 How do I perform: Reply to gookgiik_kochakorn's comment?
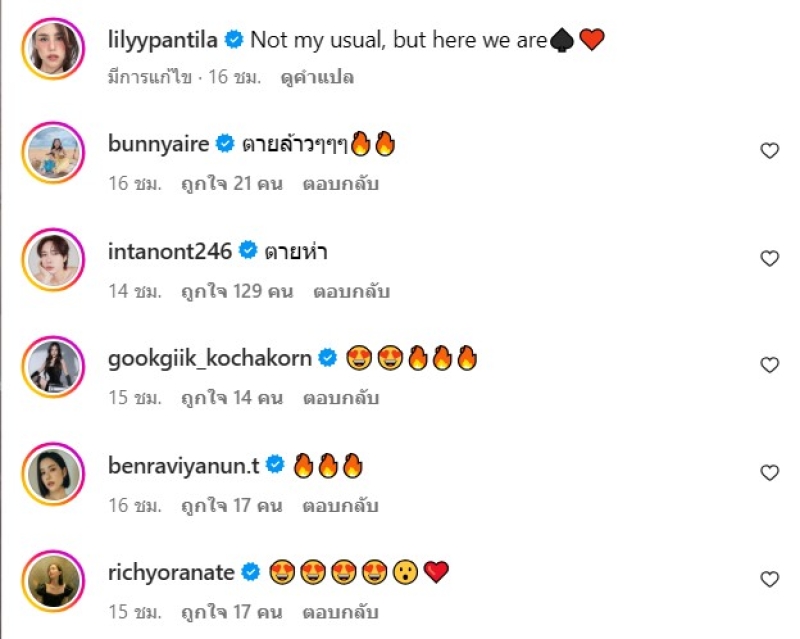[341, 398]
